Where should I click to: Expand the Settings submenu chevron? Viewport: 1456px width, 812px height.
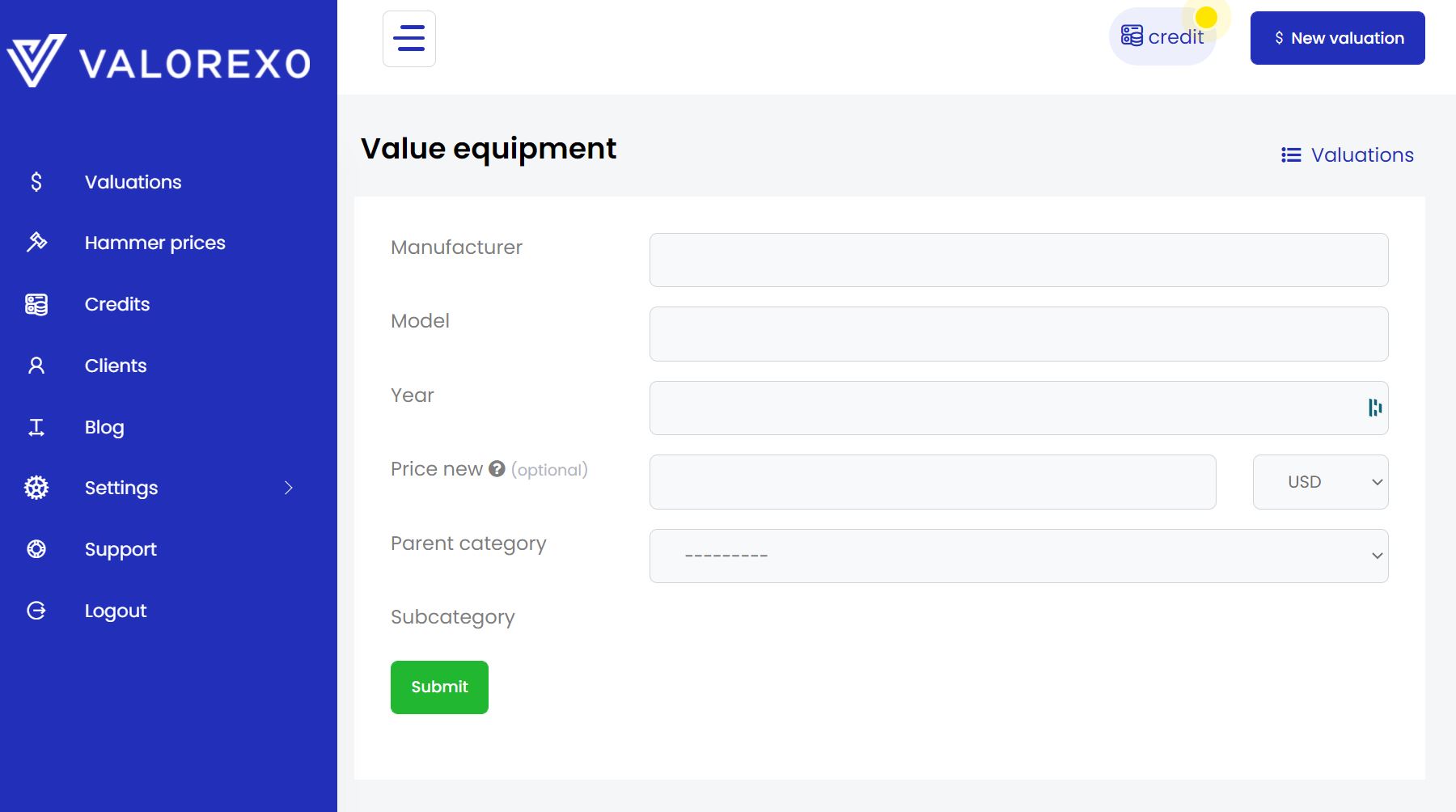[289, 488]
